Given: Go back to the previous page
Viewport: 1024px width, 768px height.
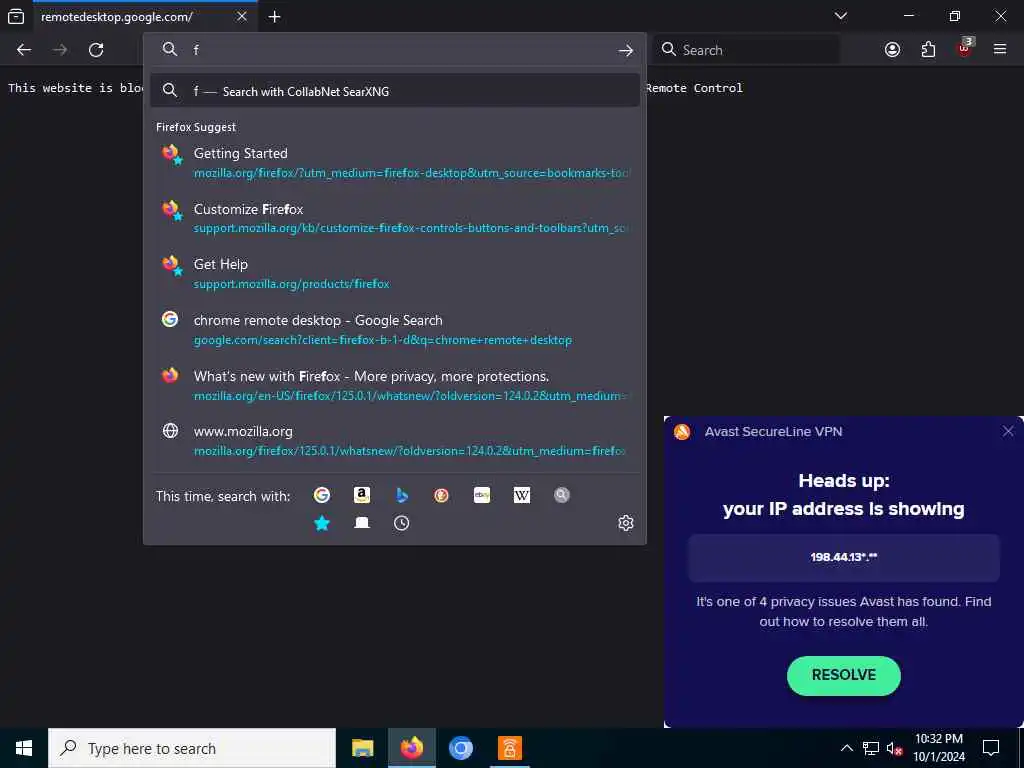Looking at the screenshot, I should (24, 50).
